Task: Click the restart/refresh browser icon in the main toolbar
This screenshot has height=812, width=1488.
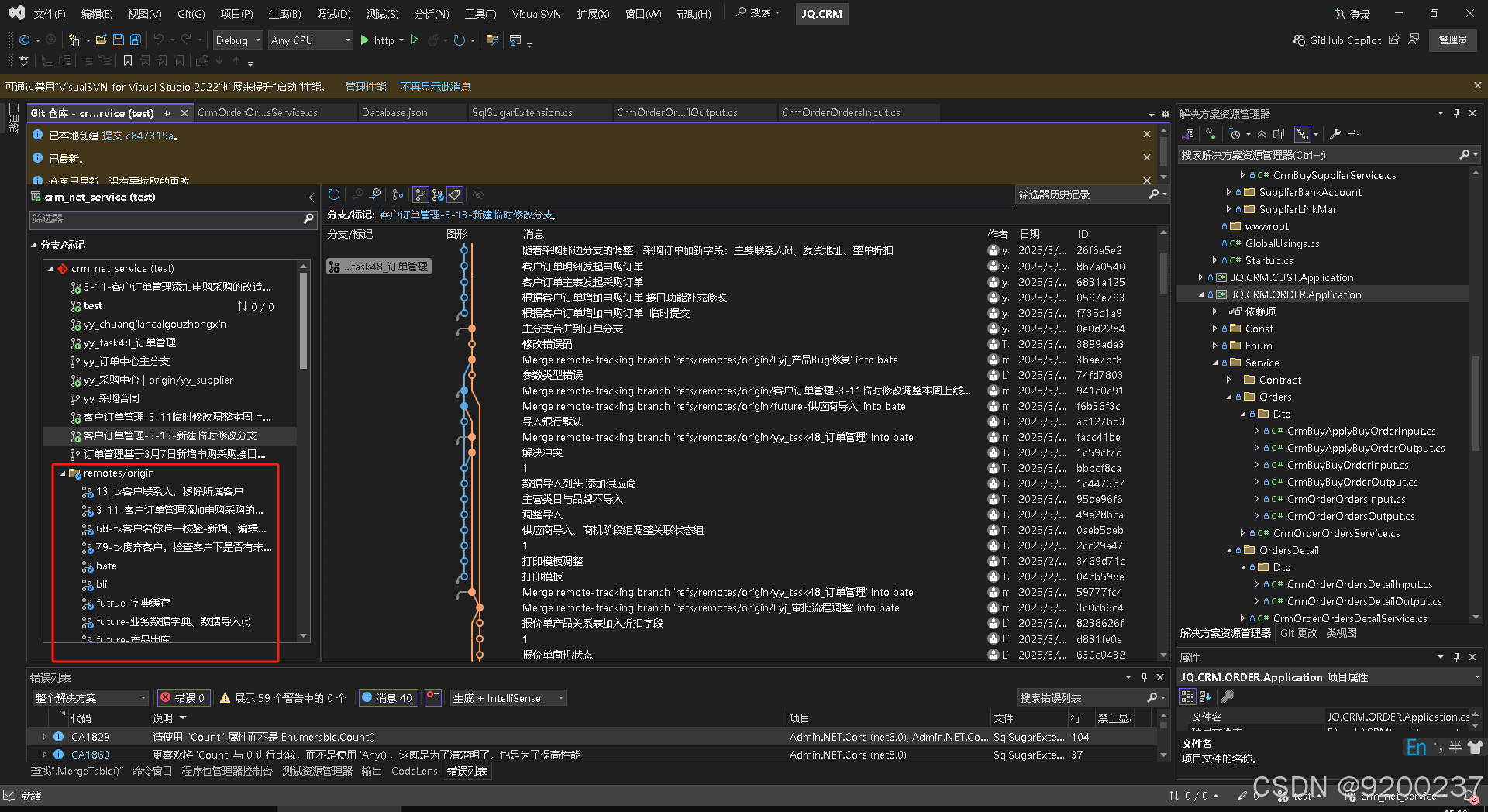Action: click(460, 40)
